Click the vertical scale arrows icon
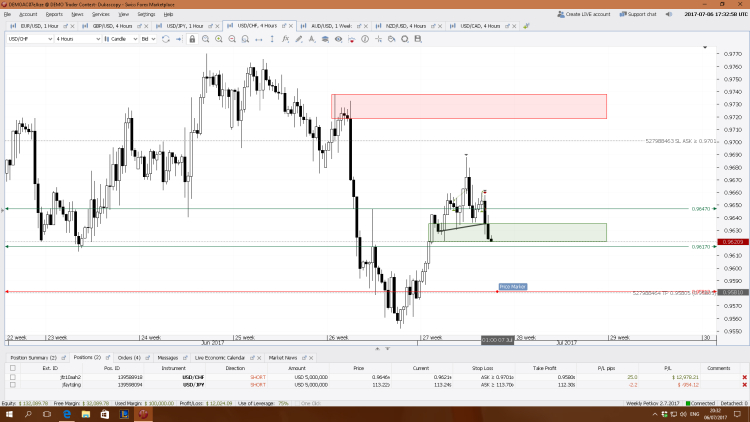The image size is (750, 422). (272, 39)
